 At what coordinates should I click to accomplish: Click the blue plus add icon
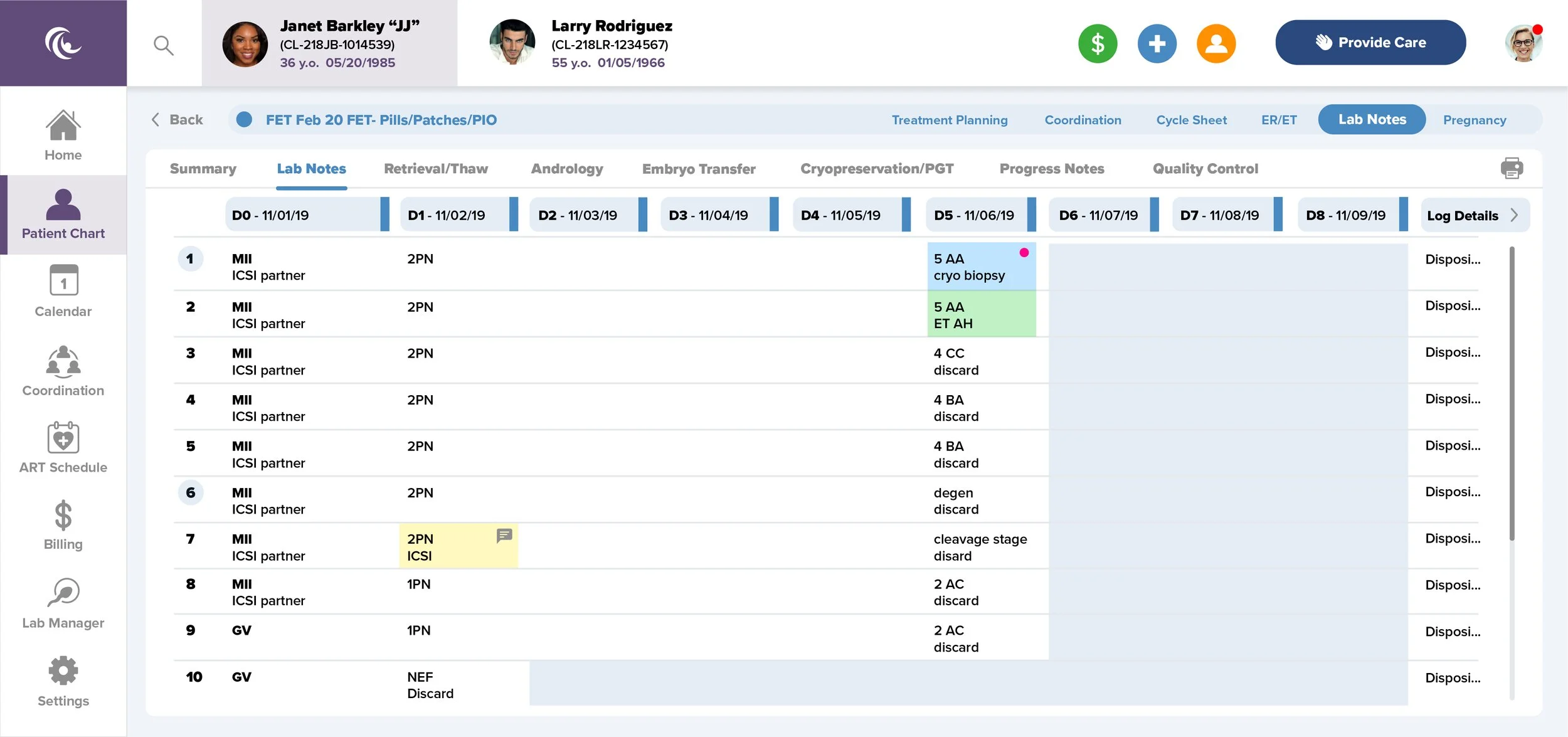(1157, 44)
